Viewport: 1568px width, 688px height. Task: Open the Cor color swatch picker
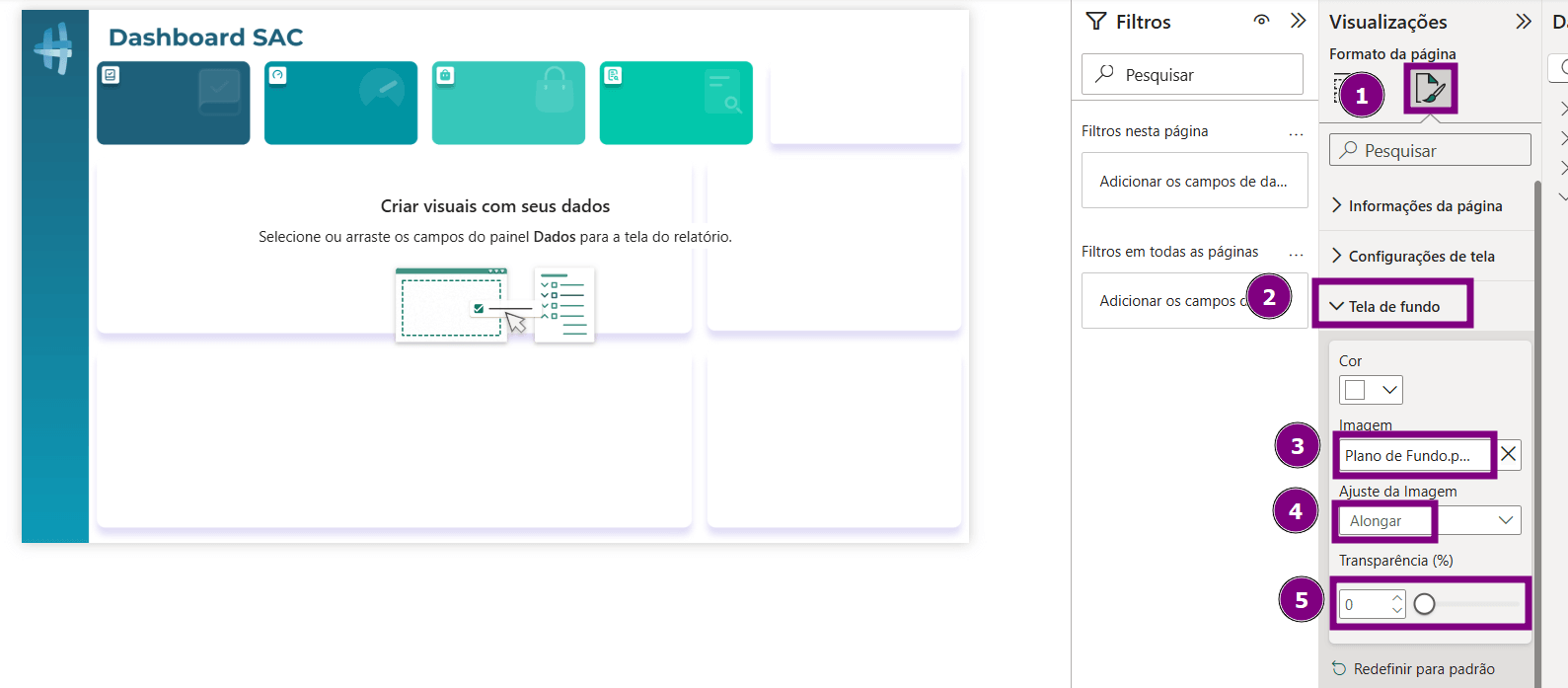point(1371,390)
